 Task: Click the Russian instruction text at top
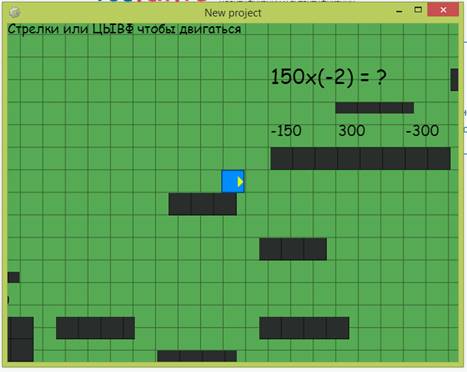pos(124,29)
